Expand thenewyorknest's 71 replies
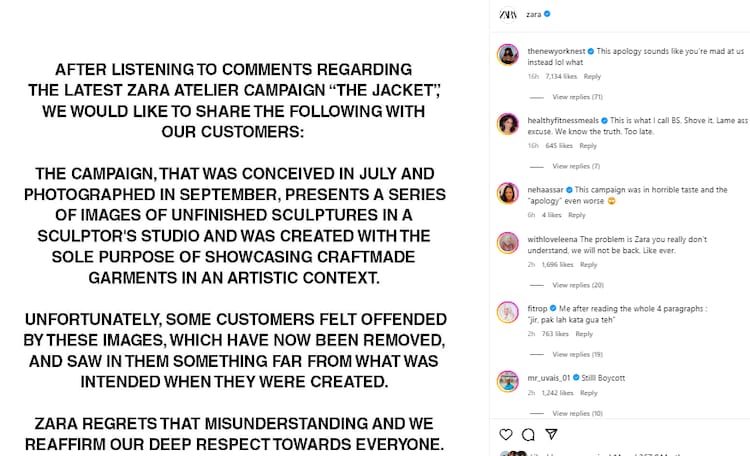The image size is (750, 456). (577, 97)
